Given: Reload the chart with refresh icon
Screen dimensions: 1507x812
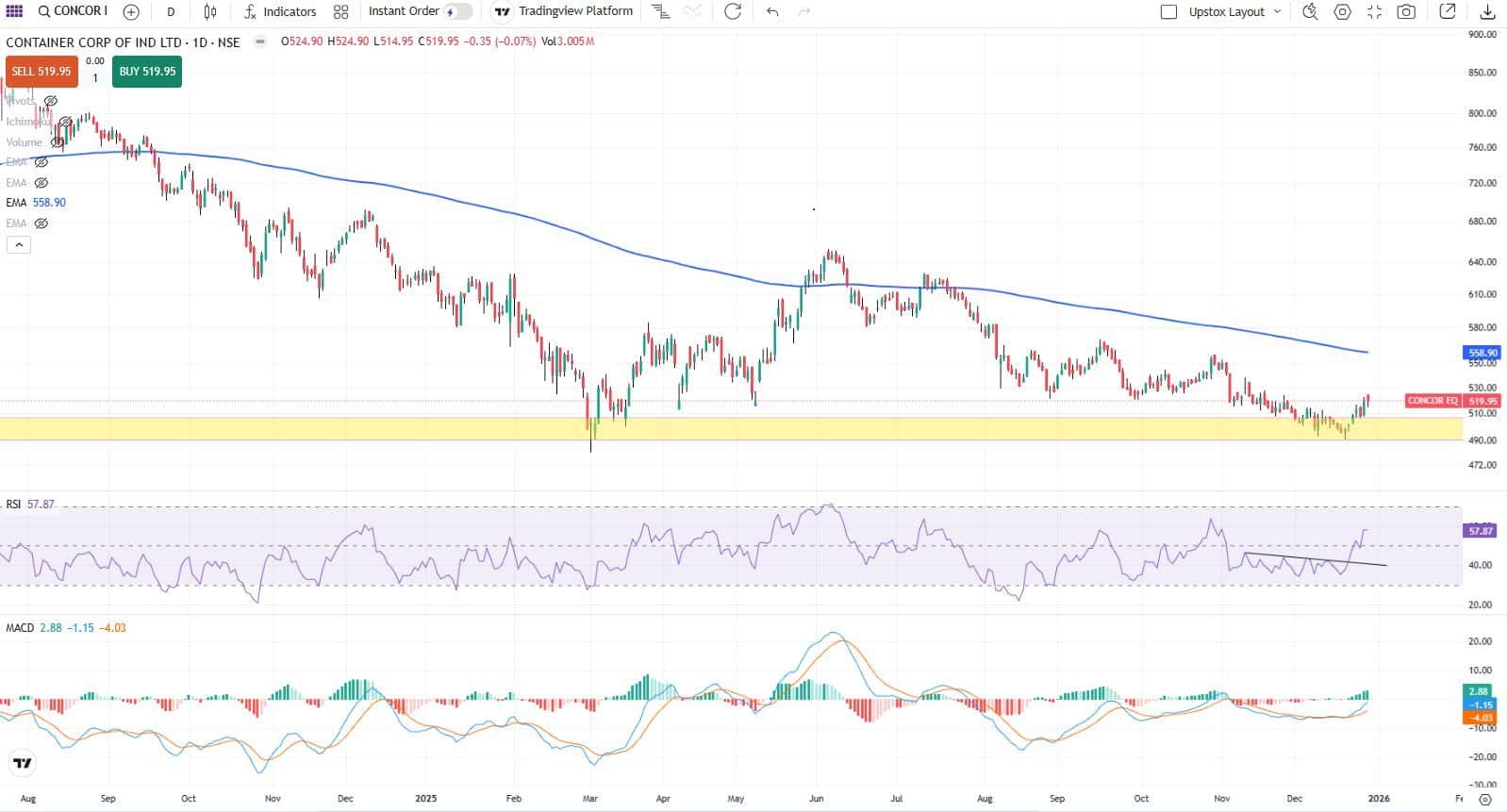Looking at the screenshot, I should (x=733, y=12).
